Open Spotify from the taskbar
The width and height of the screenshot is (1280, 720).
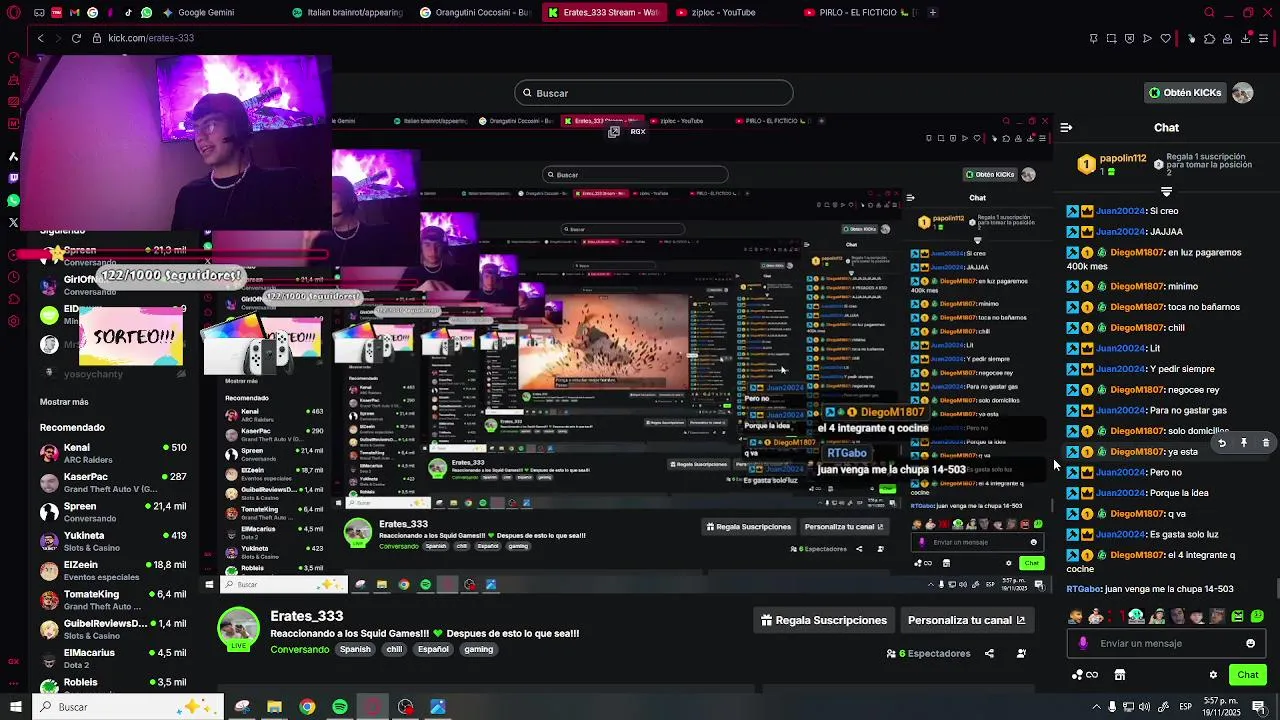point(340,707)
